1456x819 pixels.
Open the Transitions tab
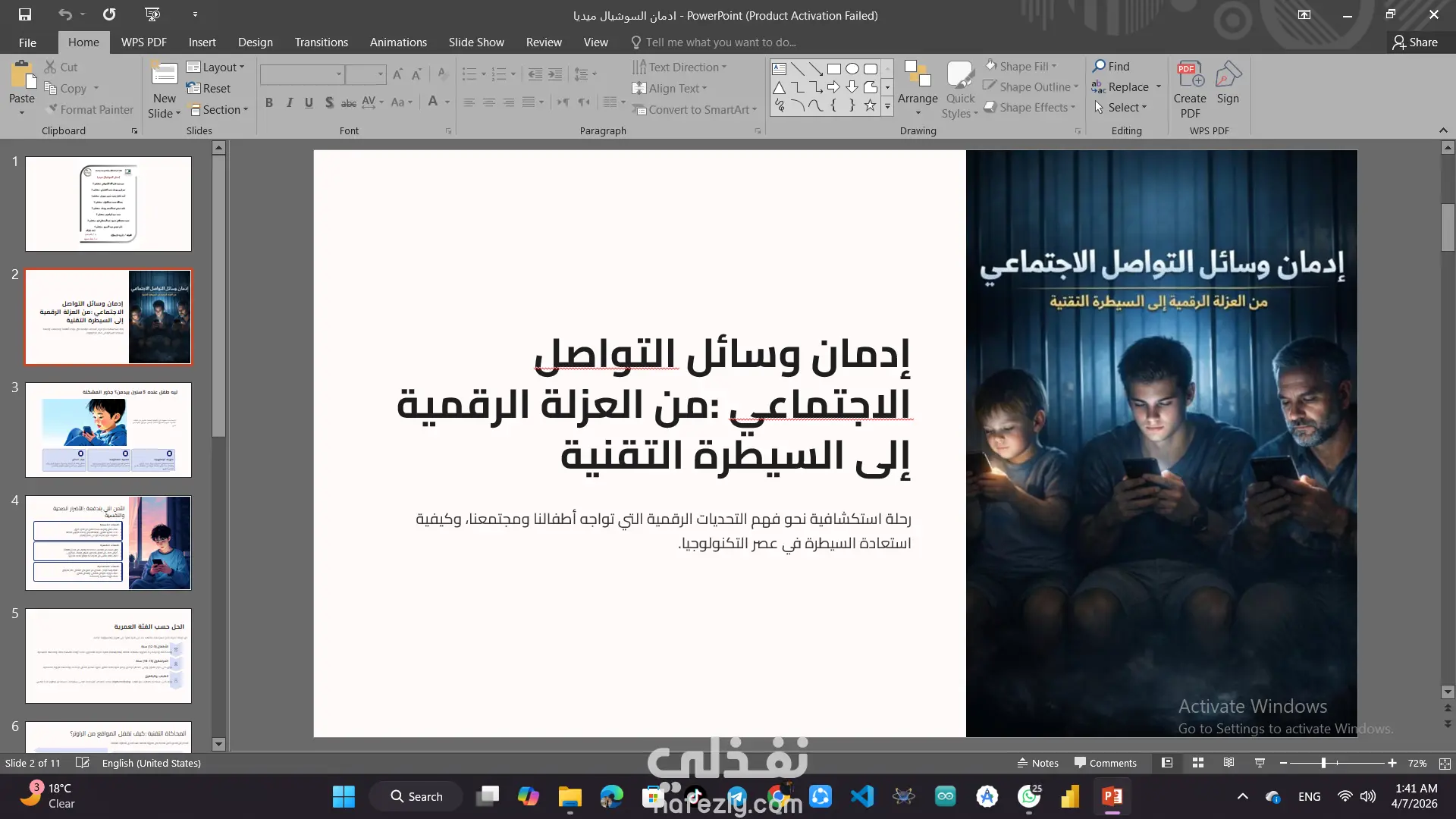click(x=321, y=42)
